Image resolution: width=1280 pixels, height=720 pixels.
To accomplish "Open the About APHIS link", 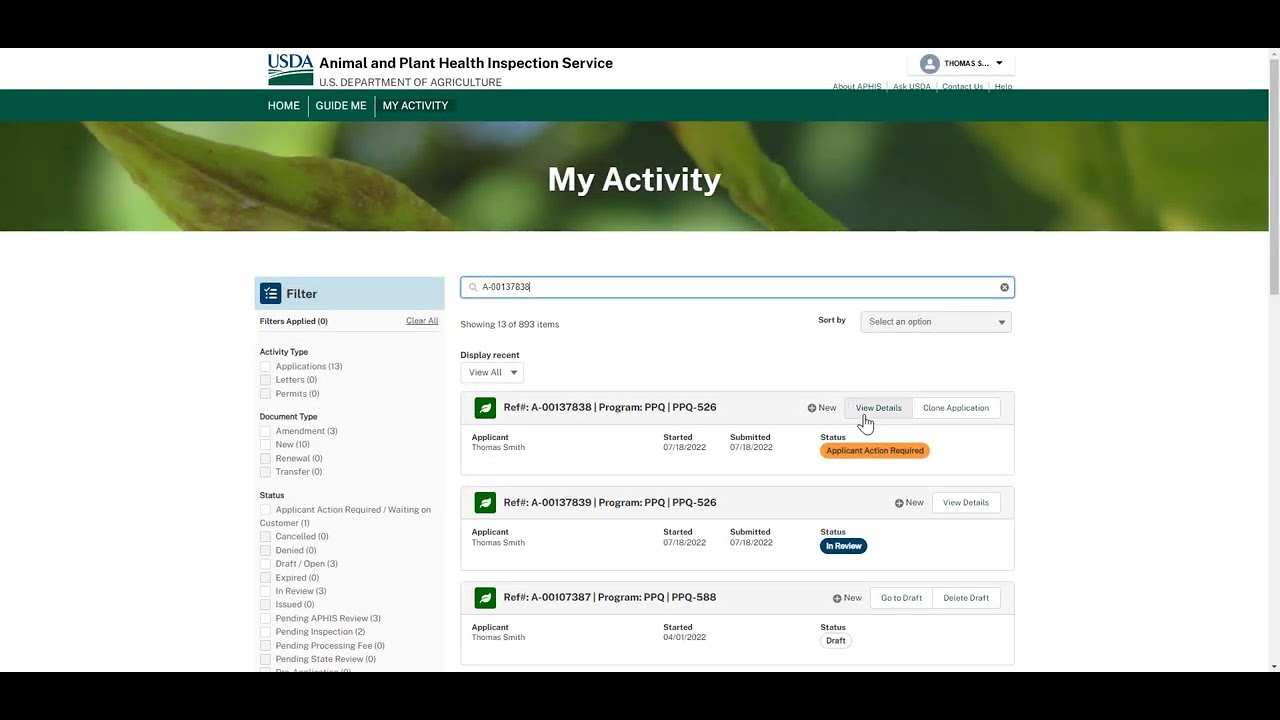I will tap(857, 87).
